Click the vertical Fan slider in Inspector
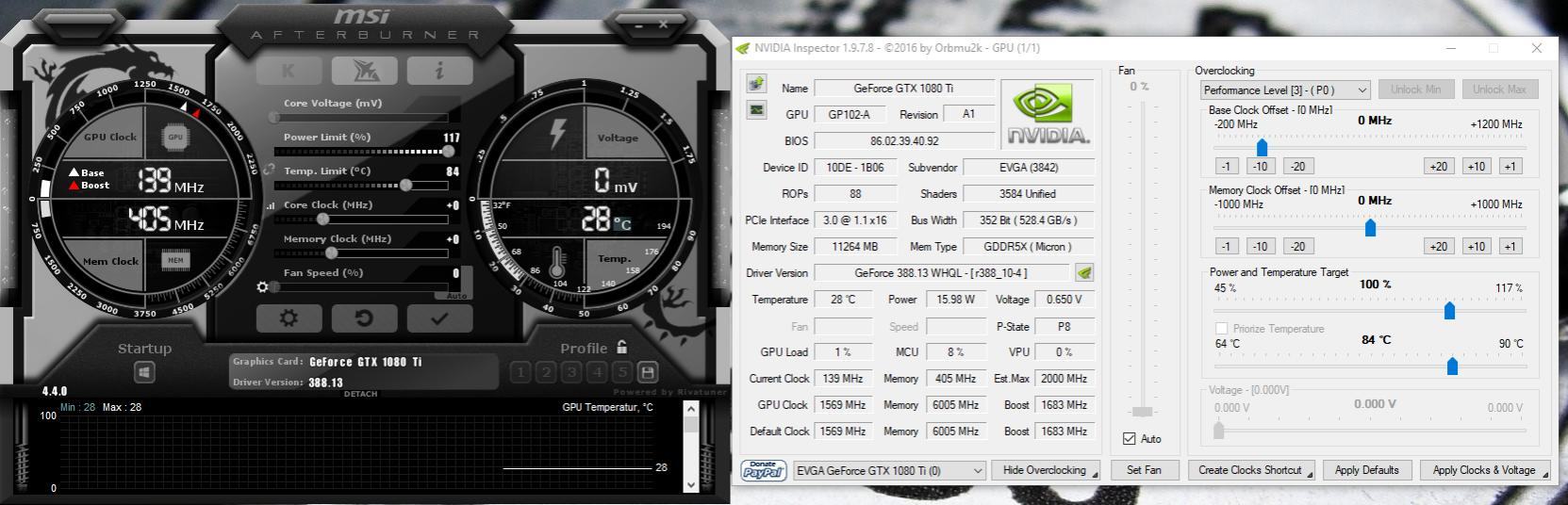Viewport: 1568px width, 505px height. (x=1142, y=259)
